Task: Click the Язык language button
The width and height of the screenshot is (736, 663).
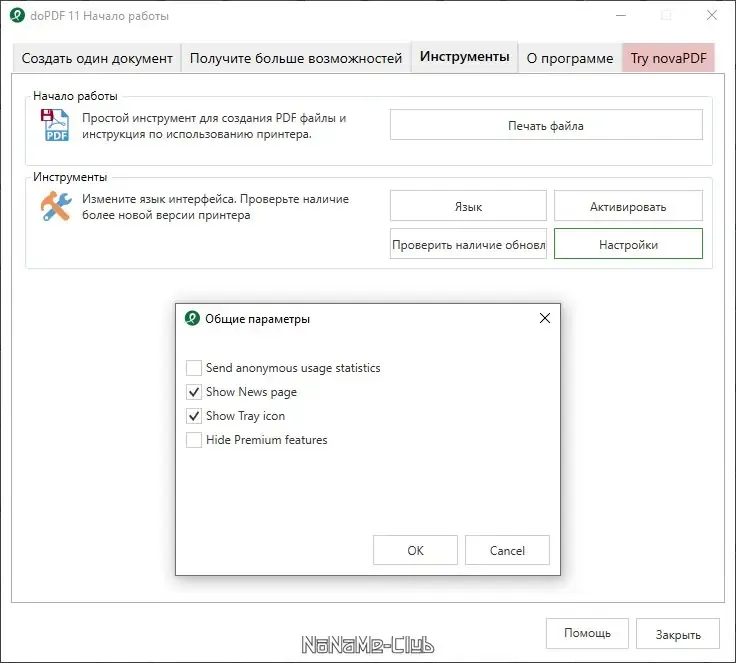Action: (468, 206)
